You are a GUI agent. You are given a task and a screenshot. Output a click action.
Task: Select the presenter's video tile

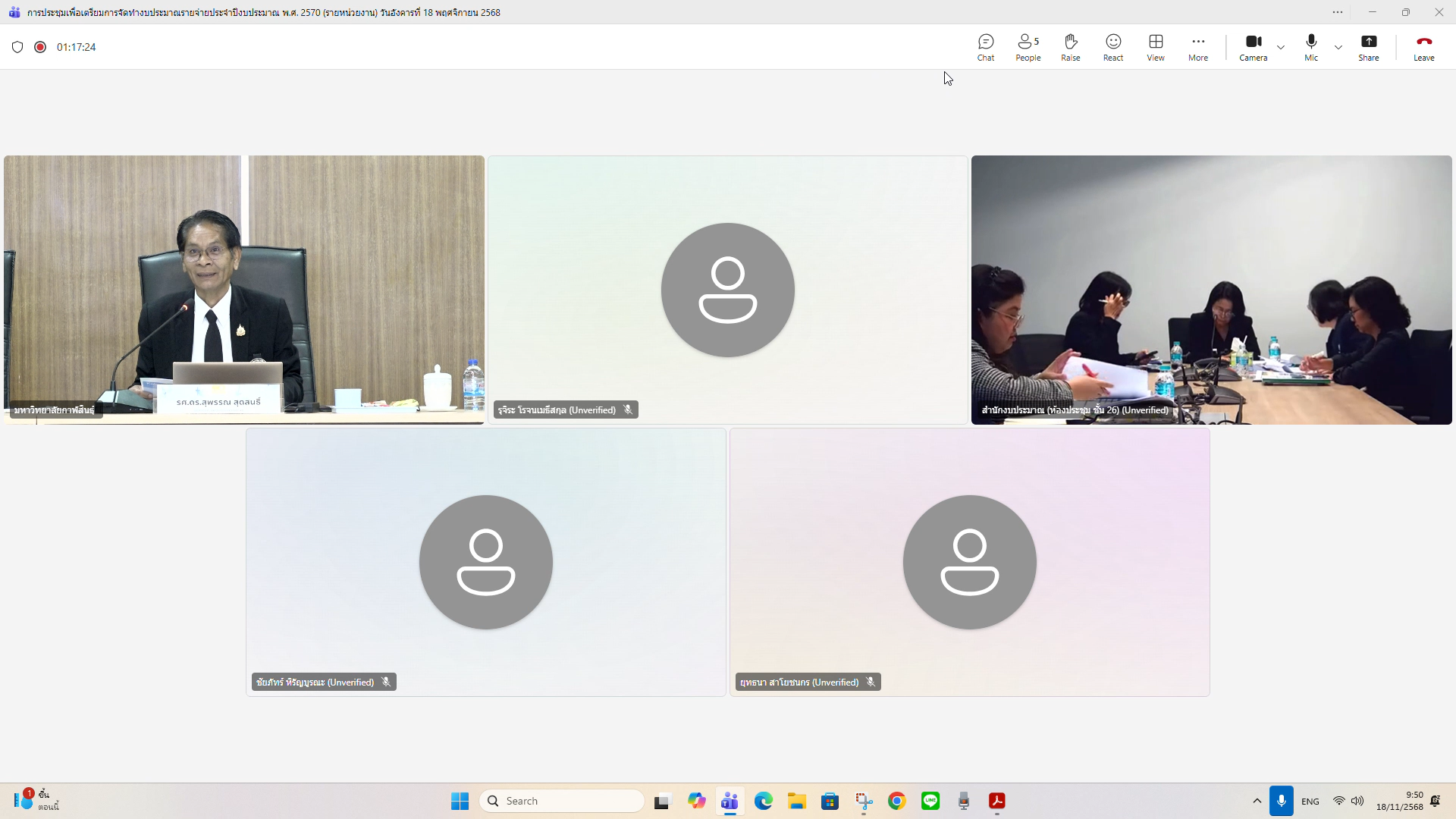[243, 288]
